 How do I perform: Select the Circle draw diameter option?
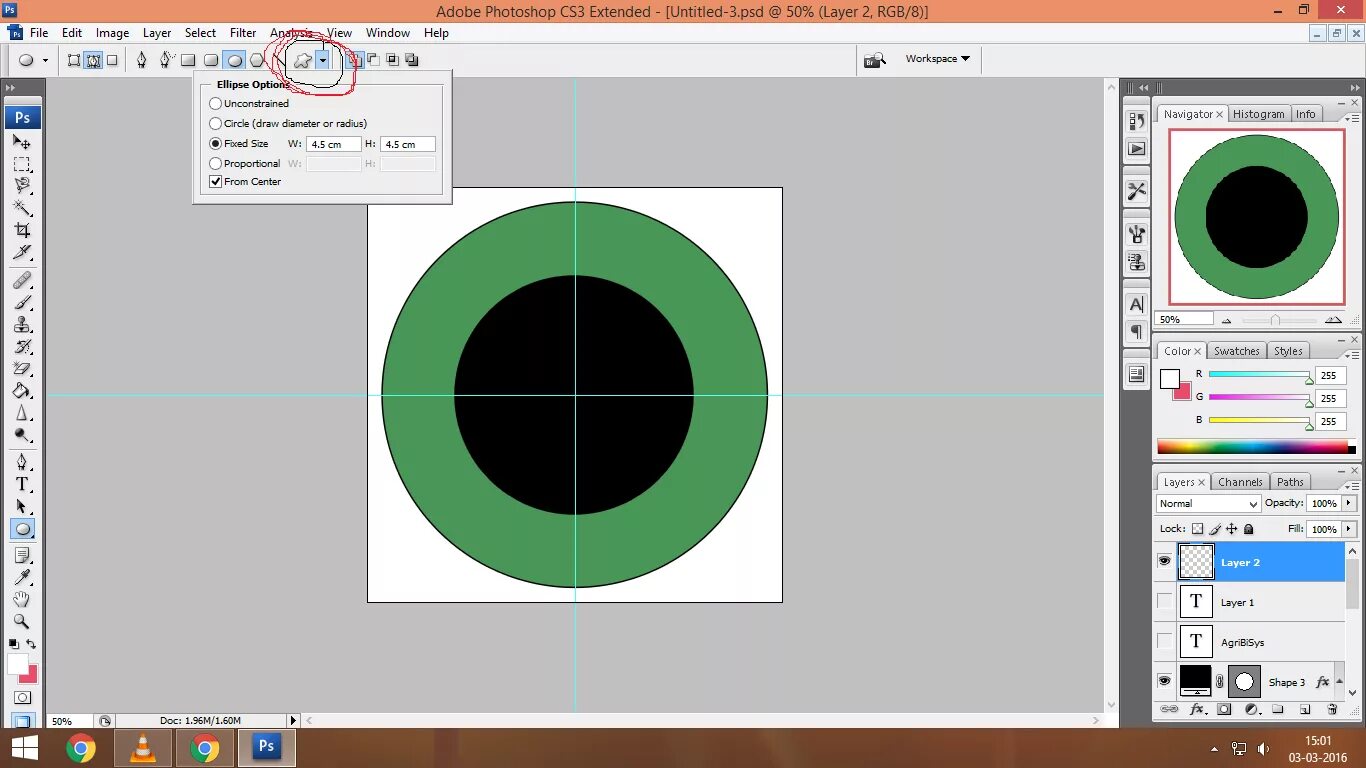pyautogui.click(x=215, y=123)
